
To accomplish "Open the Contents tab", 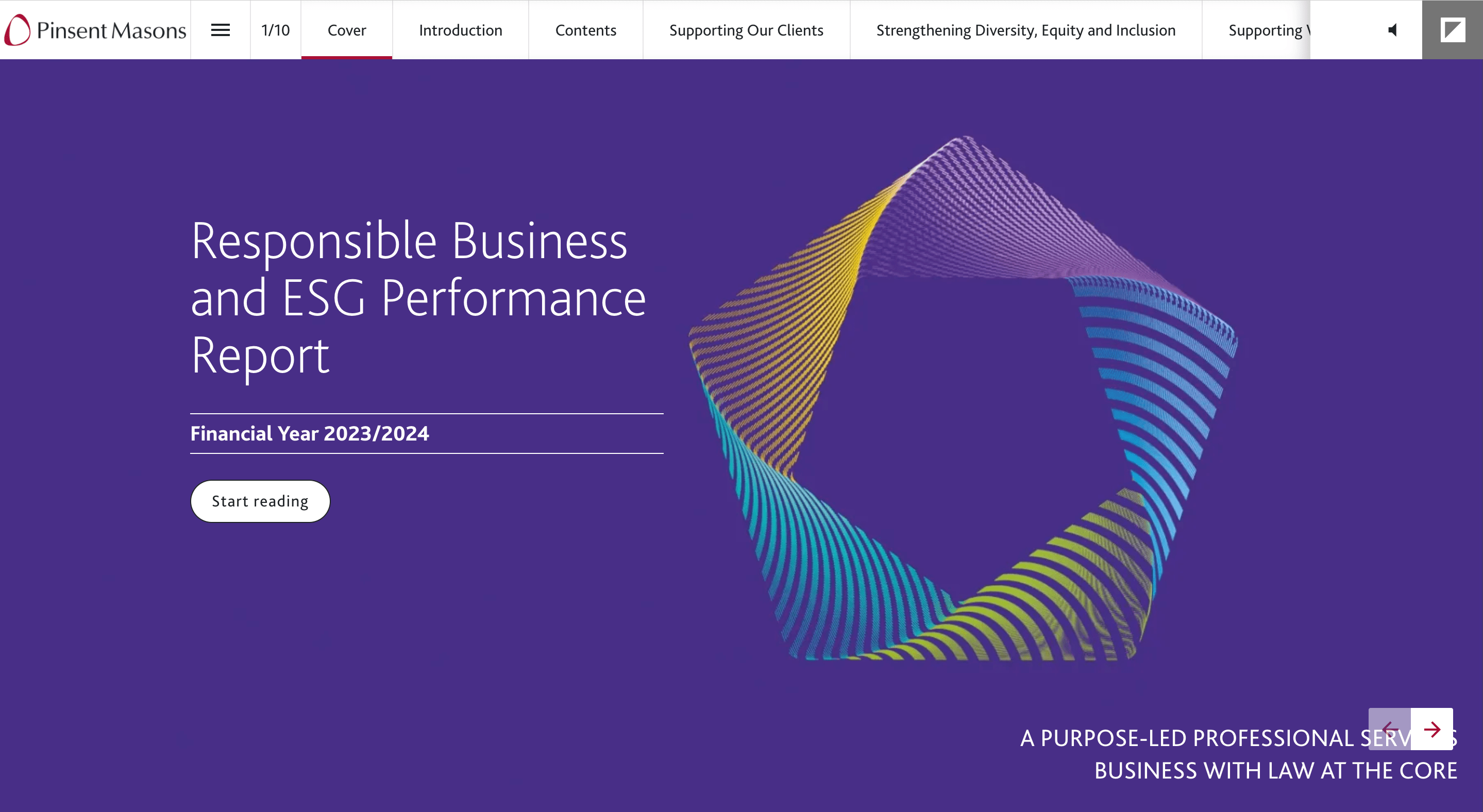I will (585, 30).
